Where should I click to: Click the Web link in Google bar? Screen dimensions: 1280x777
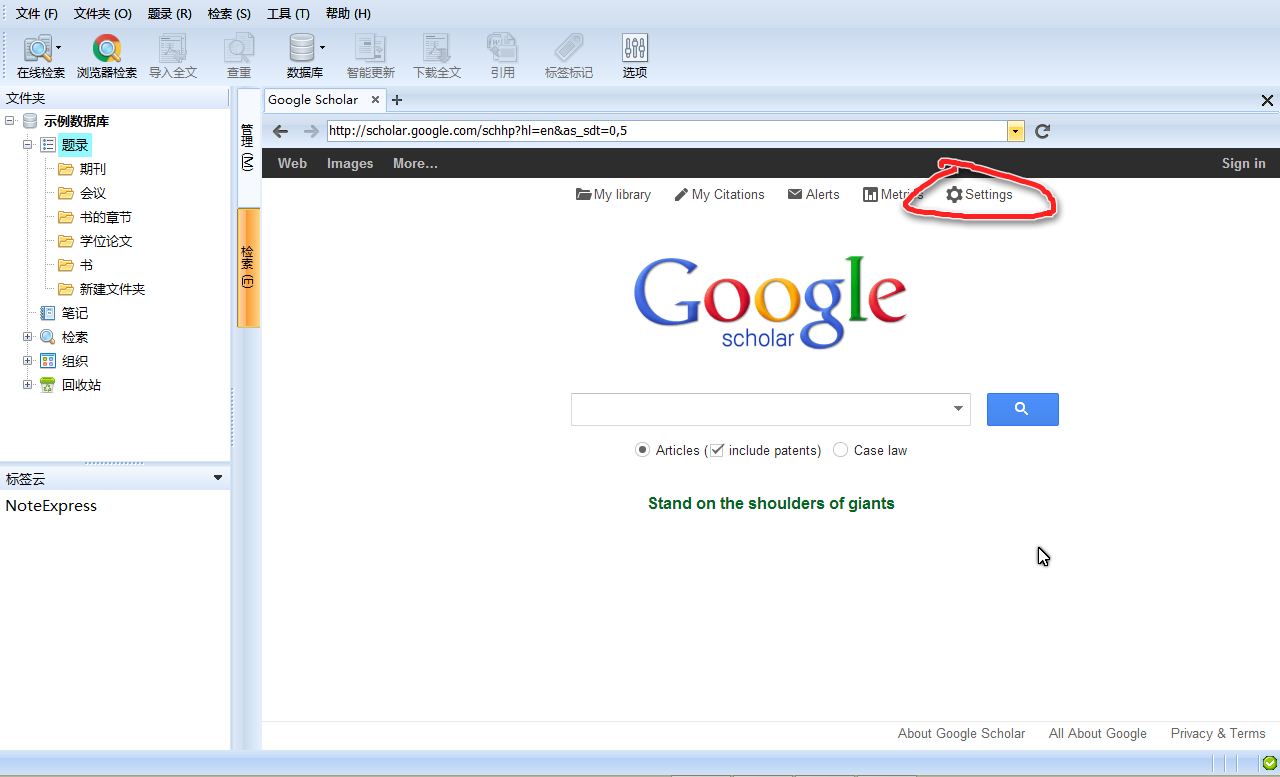[x=292, y=163]
